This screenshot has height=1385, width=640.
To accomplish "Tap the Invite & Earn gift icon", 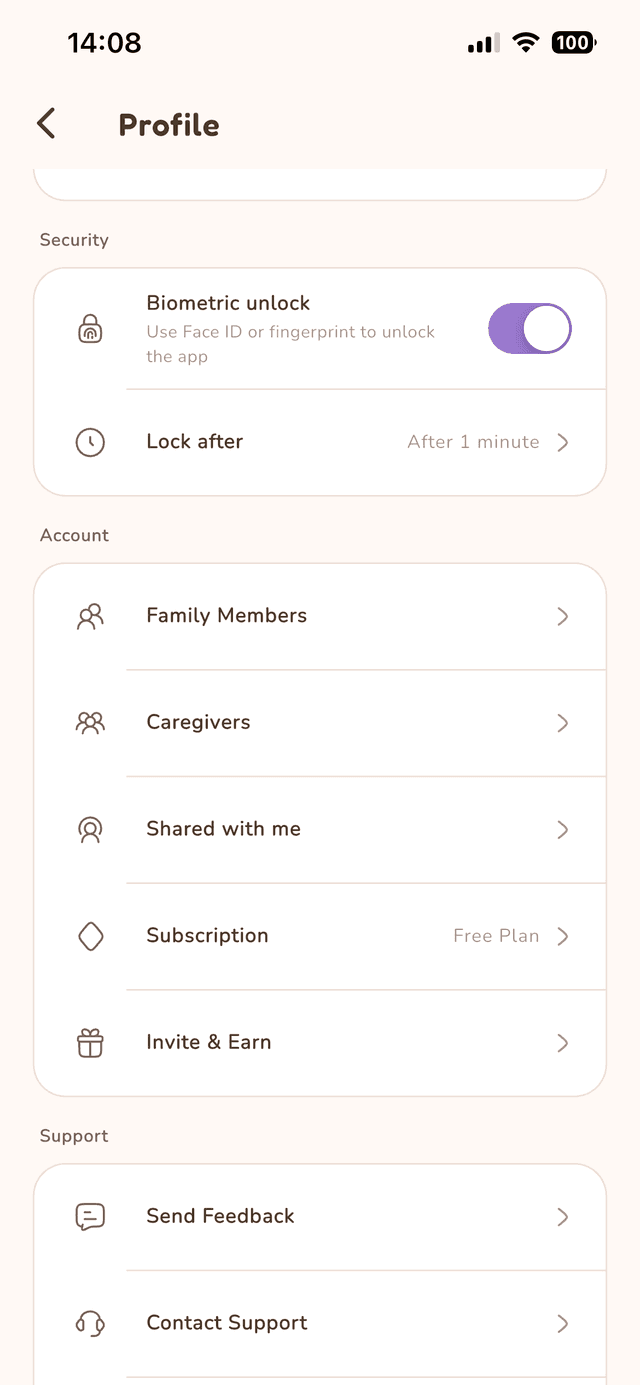I will pos(90,1043).
